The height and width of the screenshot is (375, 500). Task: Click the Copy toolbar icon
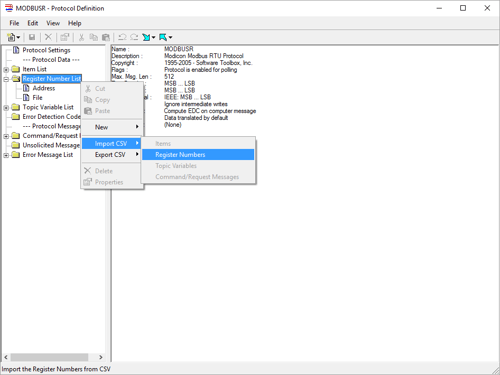(94, 37)
